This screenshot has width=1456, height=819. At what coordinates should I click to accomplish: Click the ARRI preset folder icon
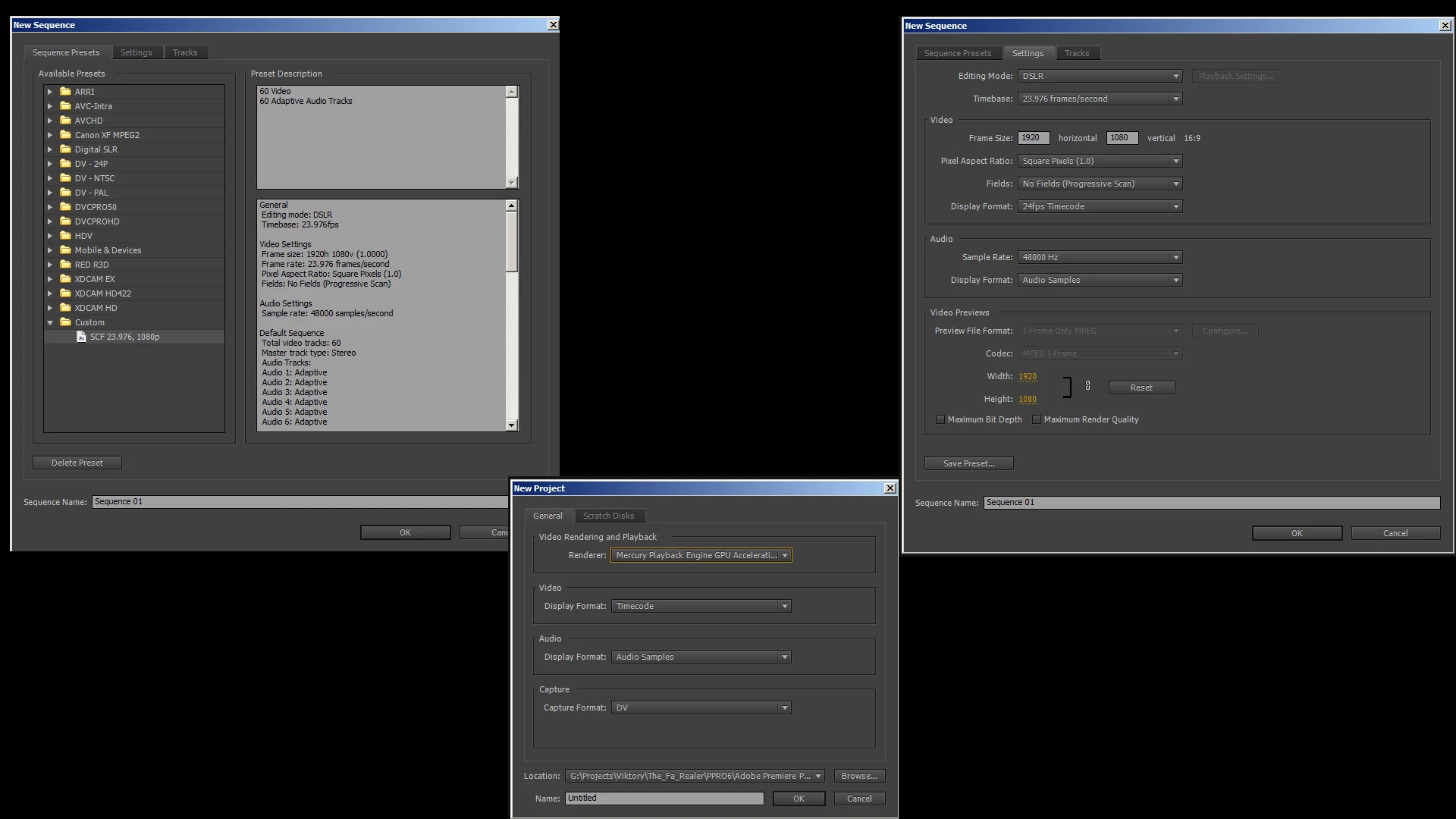point(65,92)
